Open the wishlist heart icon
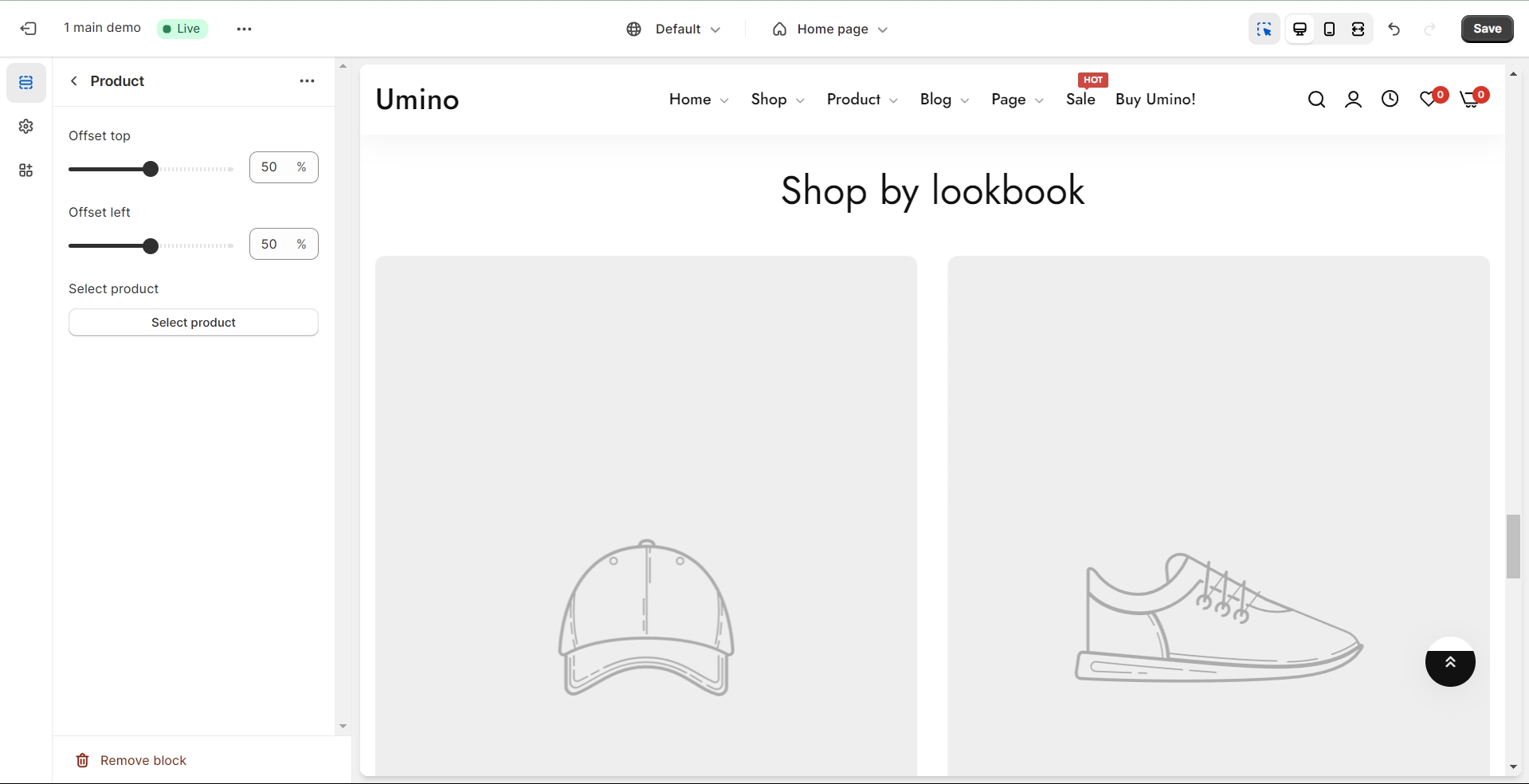 click(x=1429, y=100)
